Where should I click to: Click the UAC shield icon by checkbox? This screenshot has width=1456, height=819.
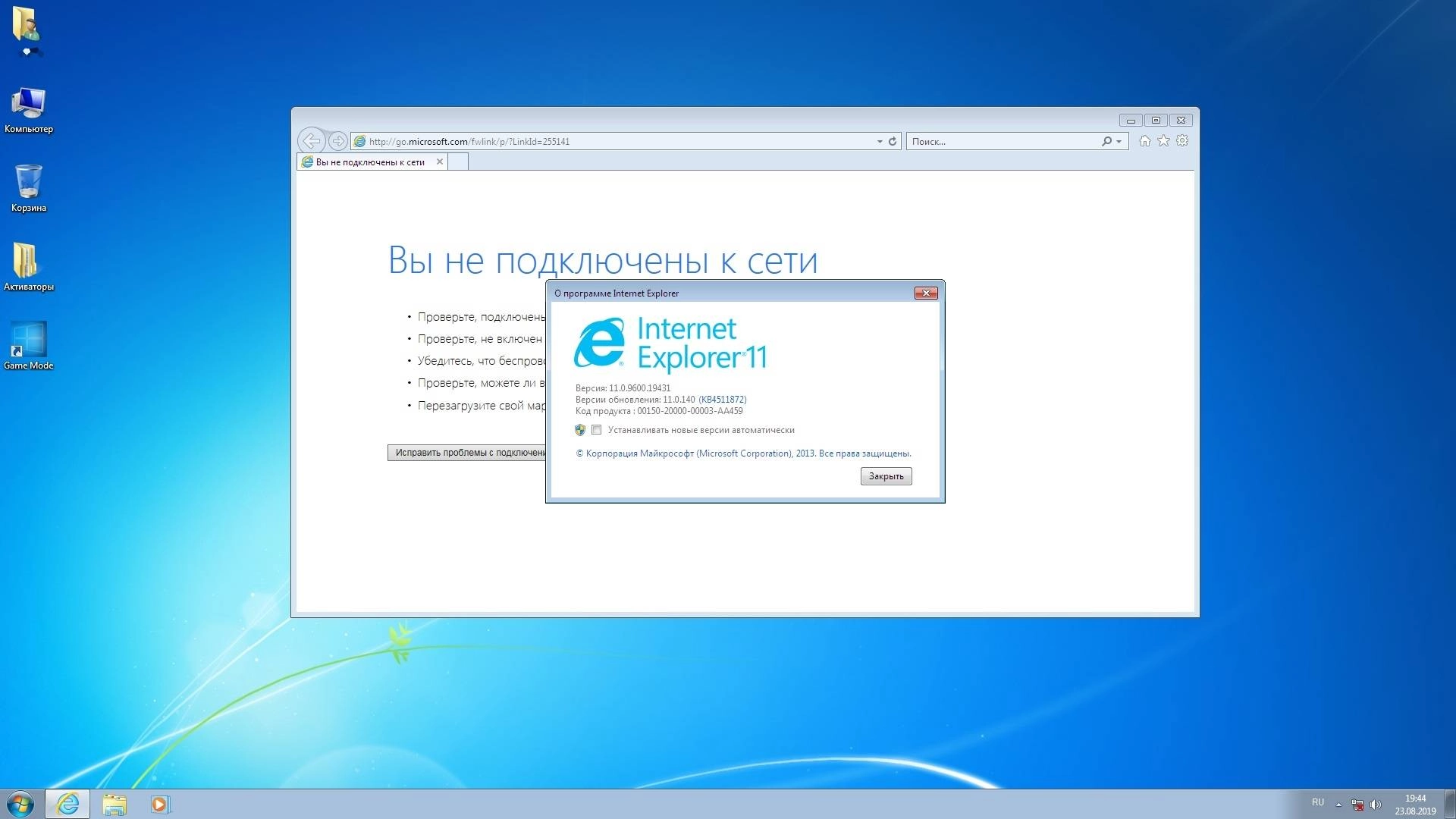point(580,430)
